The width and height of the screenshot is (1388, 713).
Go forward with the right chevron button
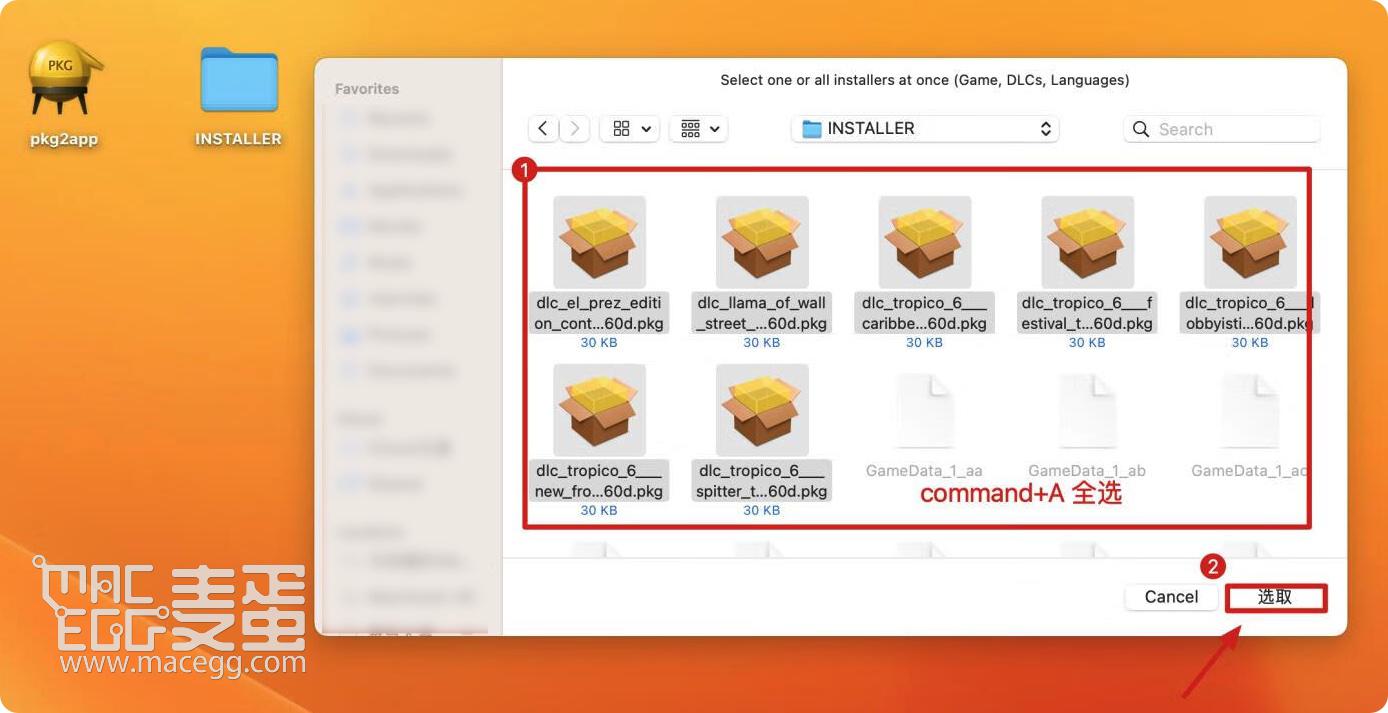tap(574, 128)
